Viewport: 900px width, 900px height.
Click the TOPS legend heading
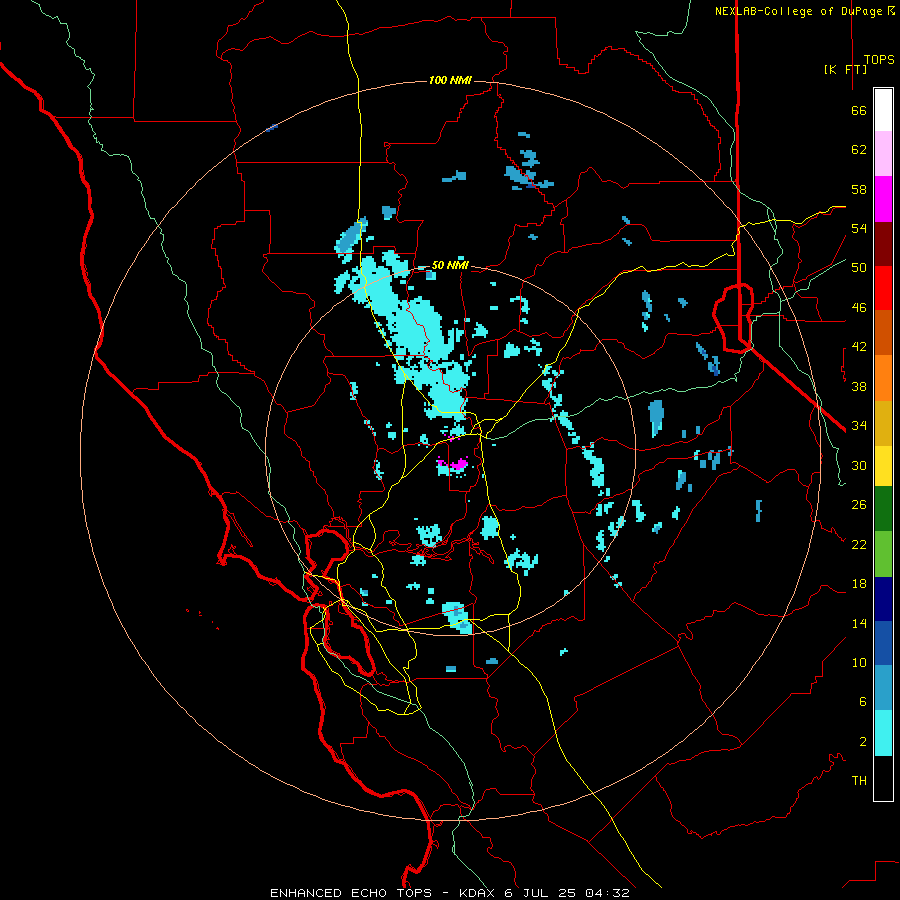click(x=879, y=60)
